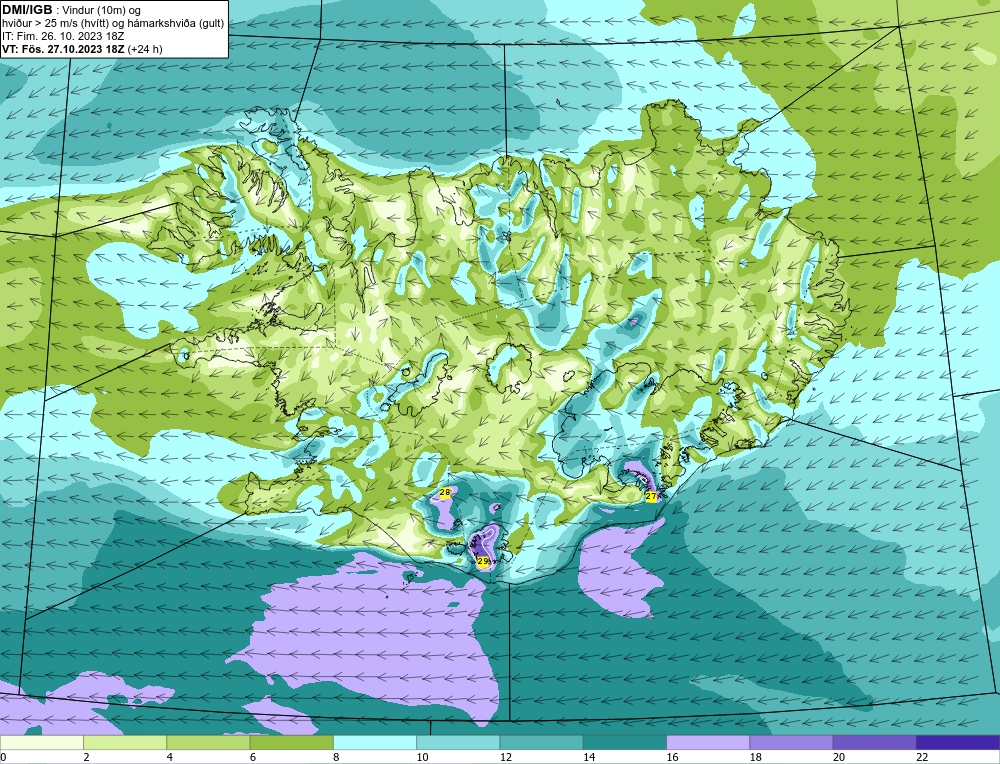Screen dimensions: 1000x764
Task: Click the 'IT: Fim. 26. 10. 2023 18Z' line
Action: [x=62, y=36]
